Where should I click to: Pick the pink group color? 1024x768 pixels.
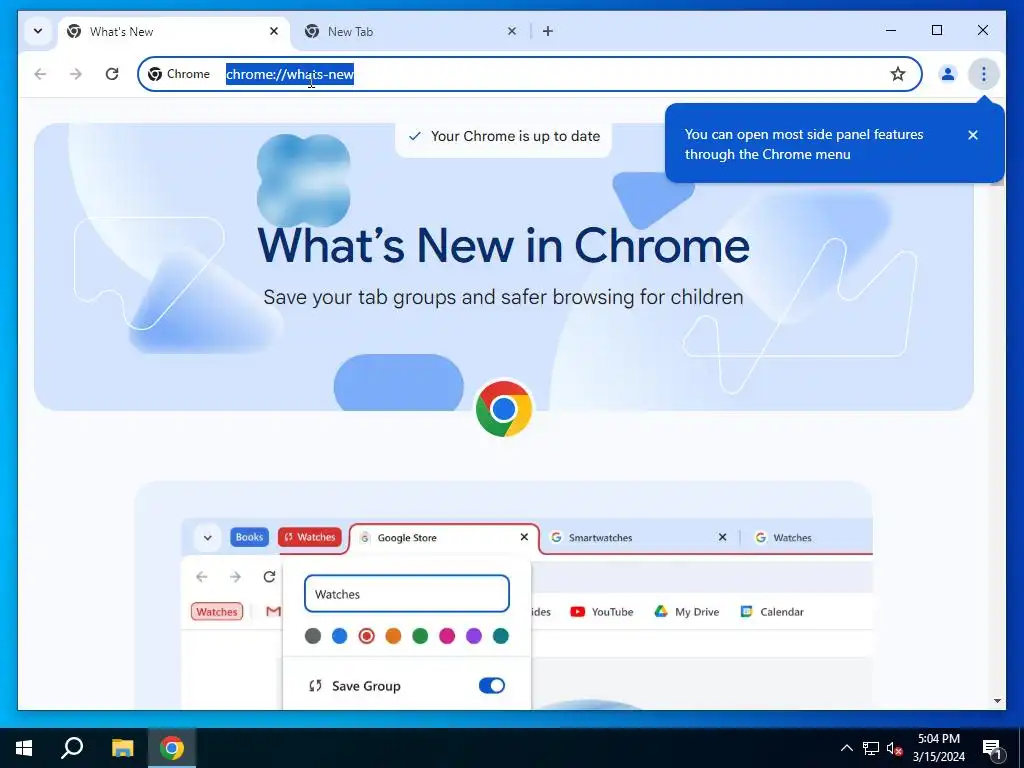click(x=447, y=636)
